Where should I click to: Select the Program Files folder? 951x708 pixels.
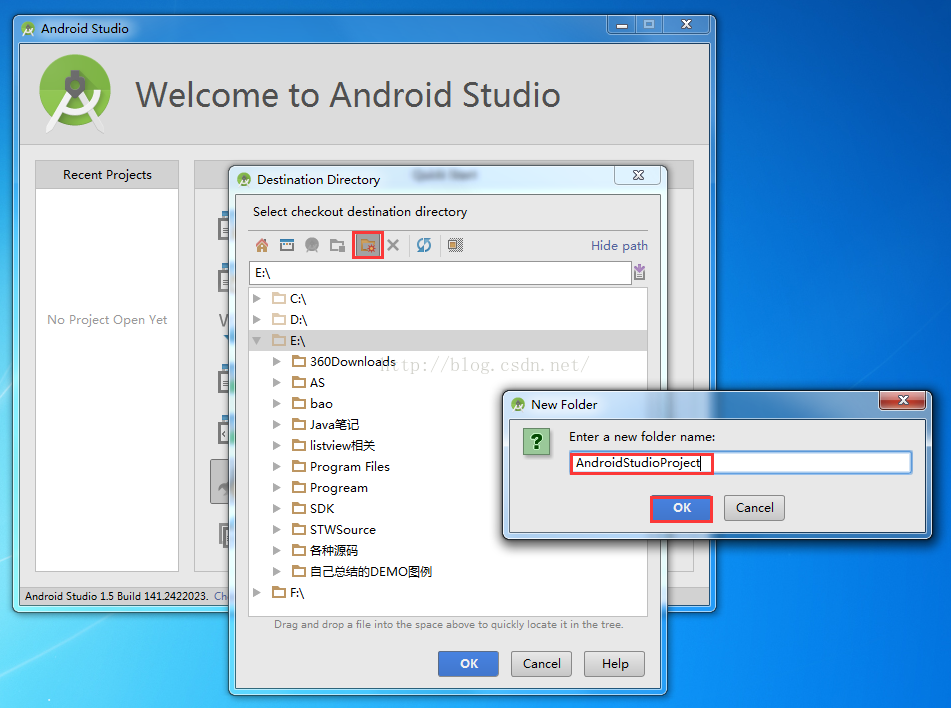(341, 467)
